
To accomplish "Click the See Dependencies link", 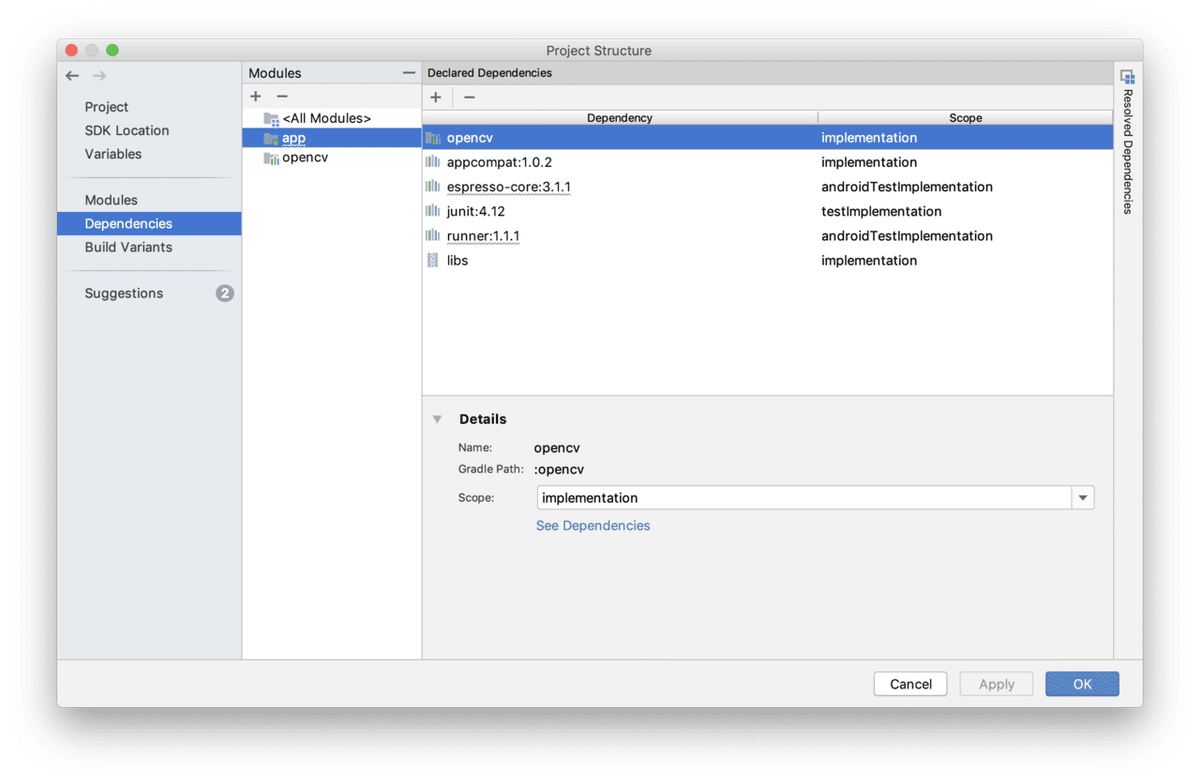I will 592,525.
